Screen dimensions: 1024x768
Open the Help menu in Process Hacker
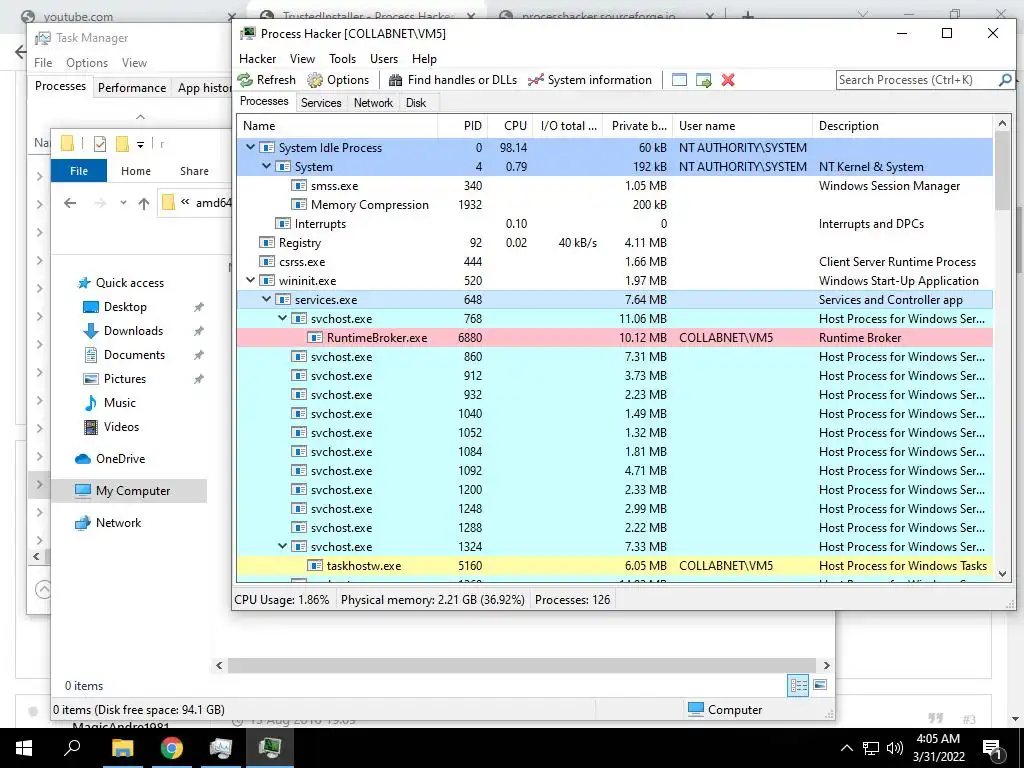tap(424, 59)
